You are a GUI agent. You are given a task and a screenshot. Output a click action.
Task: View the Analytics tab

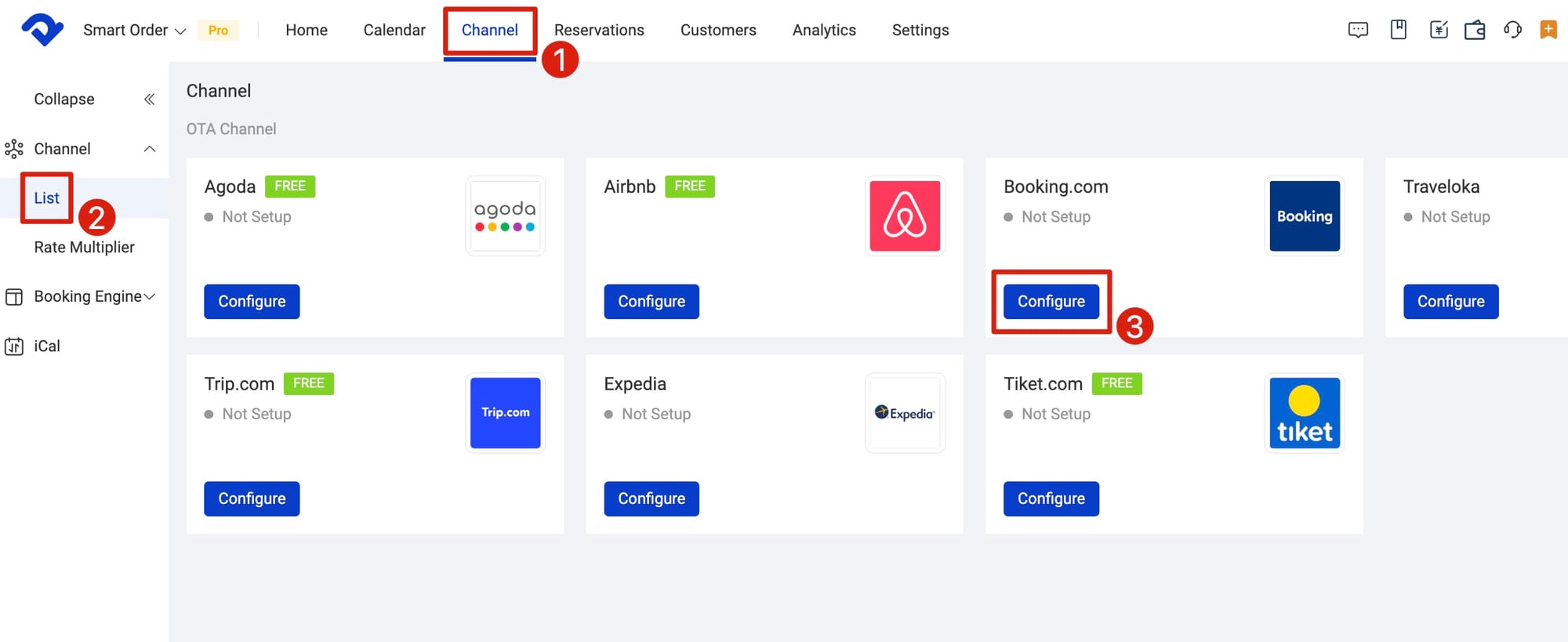pos(824,30)
